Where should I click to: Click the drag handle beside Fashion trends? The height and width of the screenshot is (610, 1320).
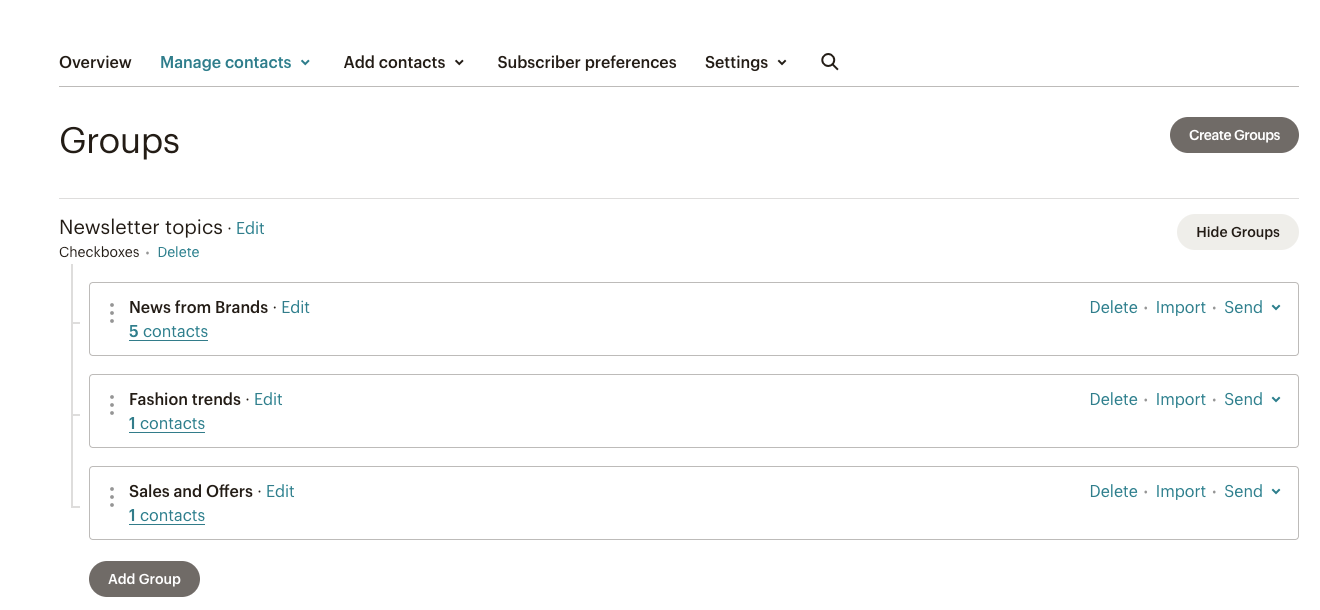coord(111,403)
